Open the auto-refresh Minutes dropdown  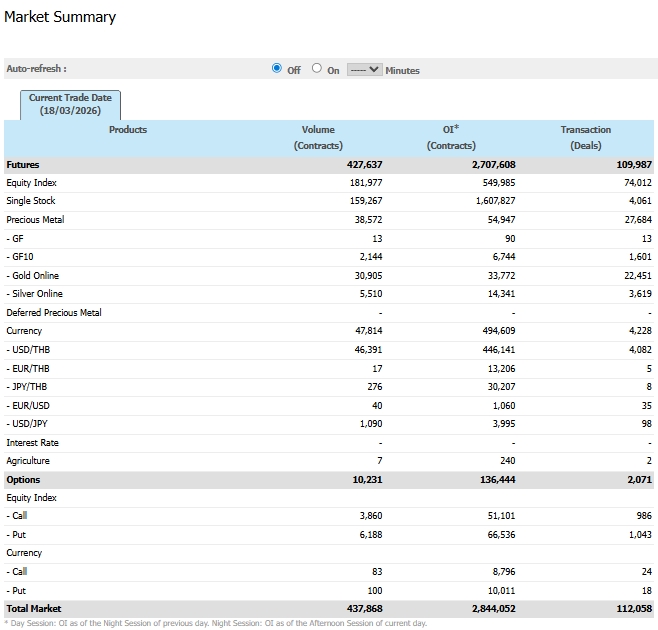(x=364, y=70)
